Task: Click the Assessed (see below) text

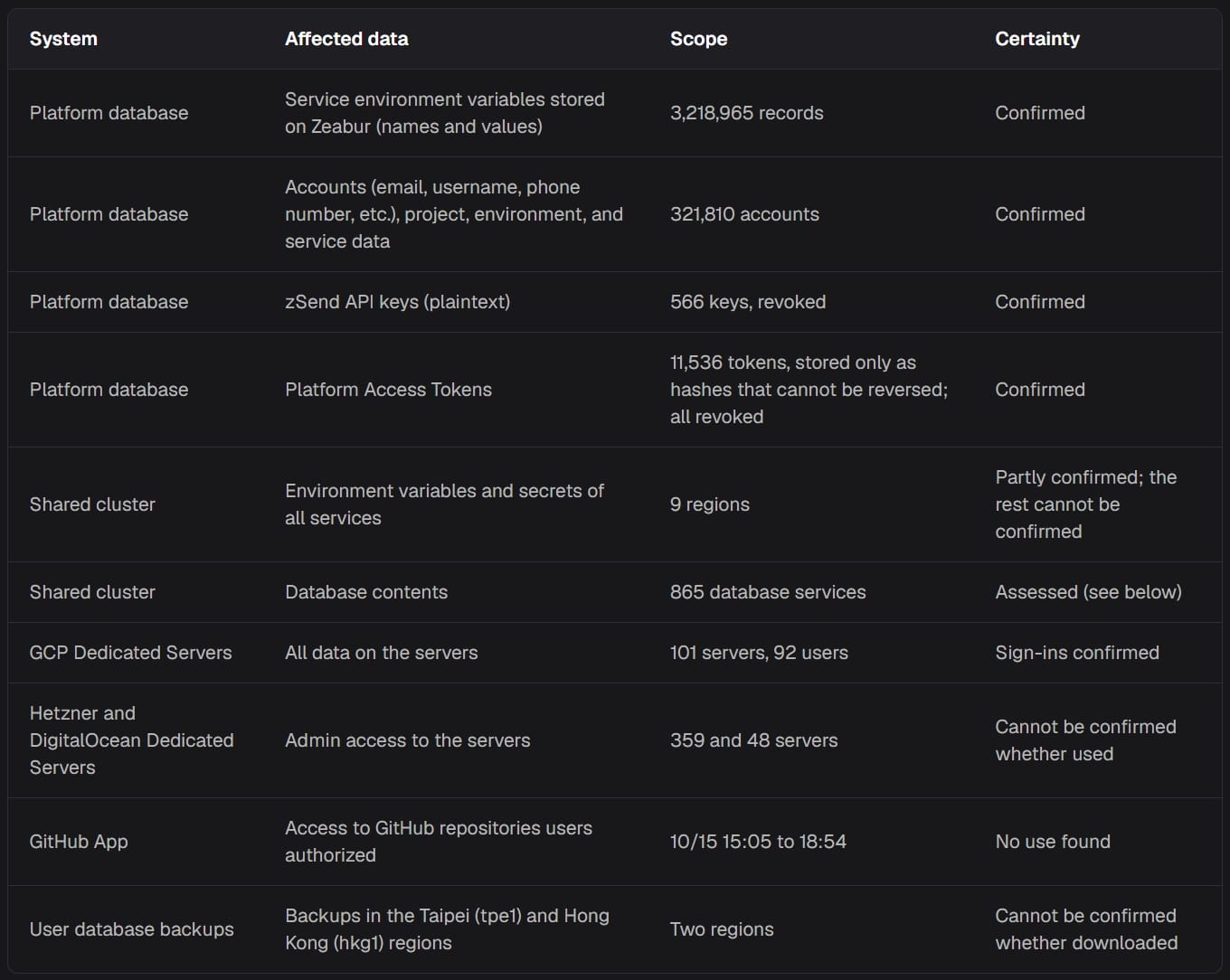Action: click(x=1088, y=592)
